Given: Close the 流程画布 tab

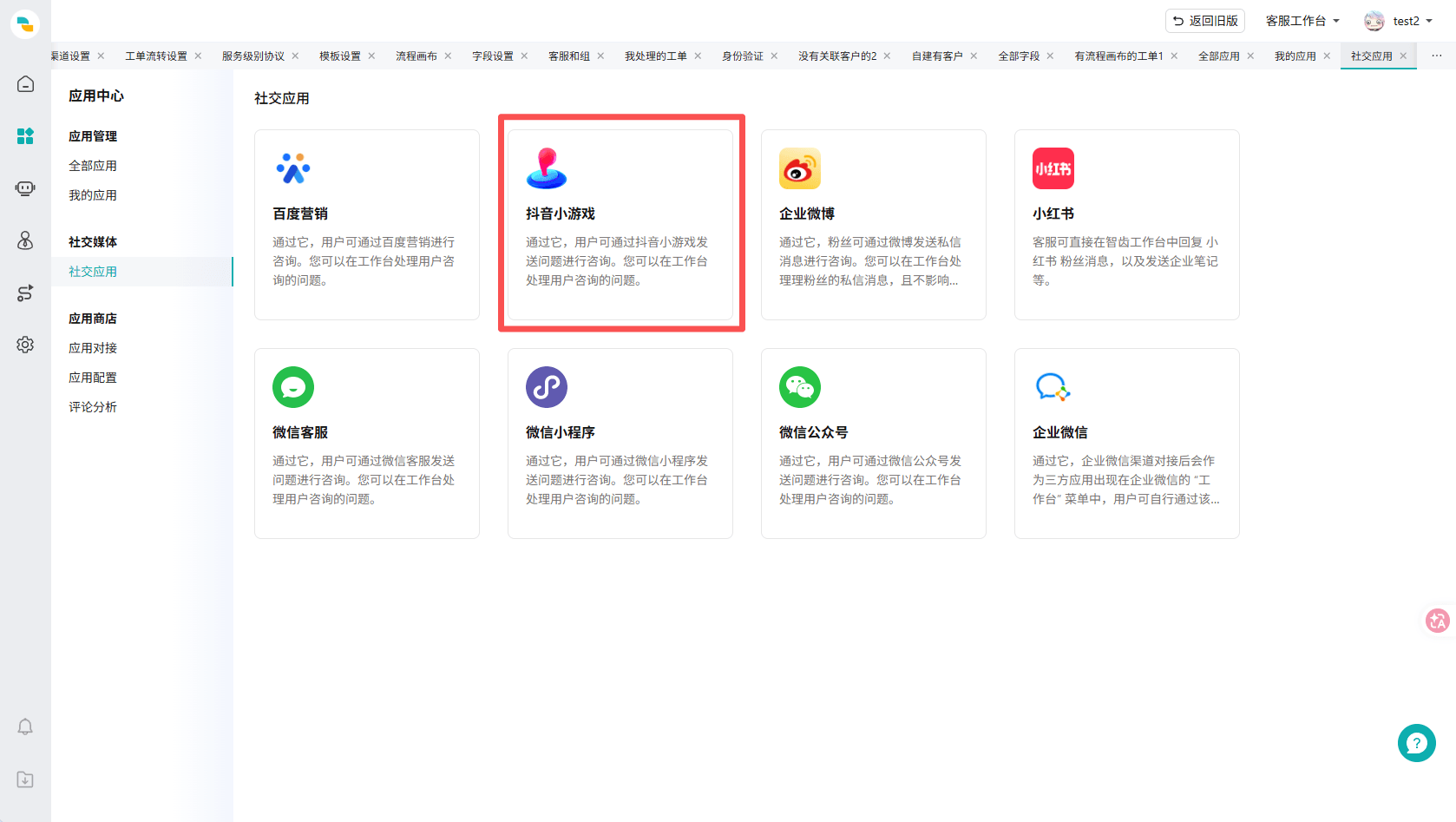Looking at the screenshot, I should click(448, 56).
